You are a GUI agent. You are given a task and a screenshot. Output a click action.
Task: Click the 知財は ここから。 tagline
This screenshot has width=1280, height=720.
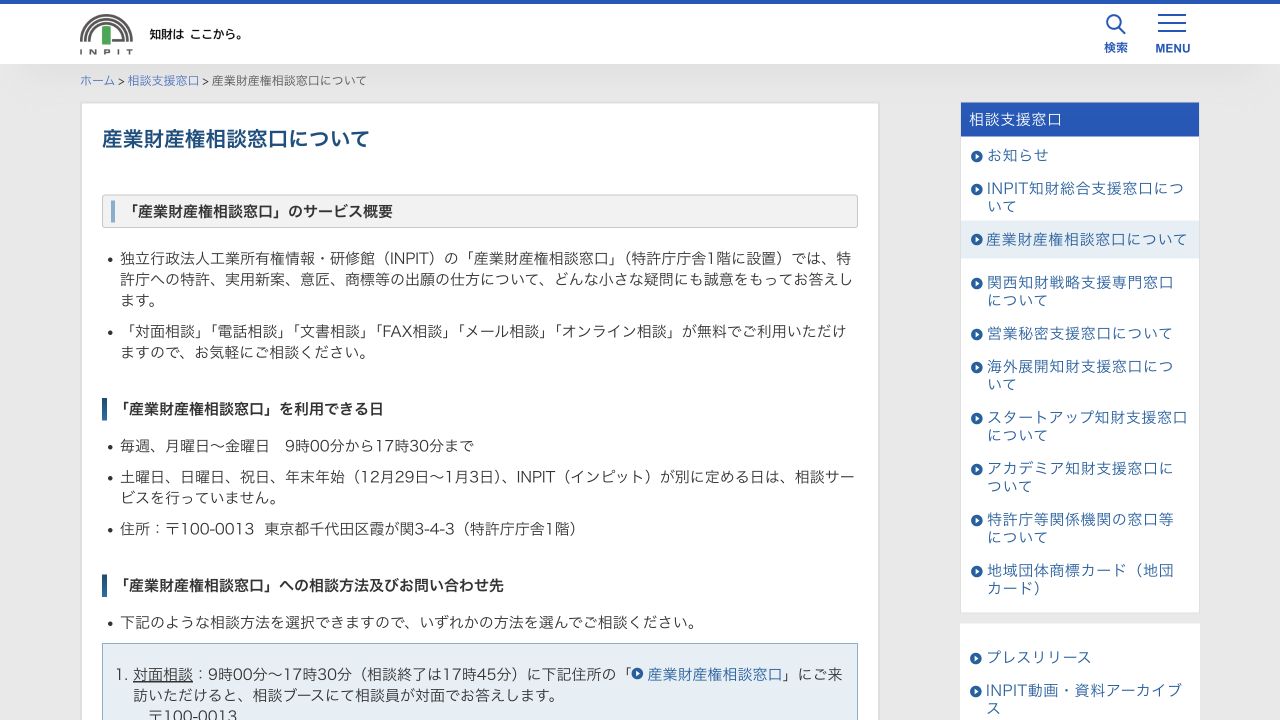coord(196,34)
